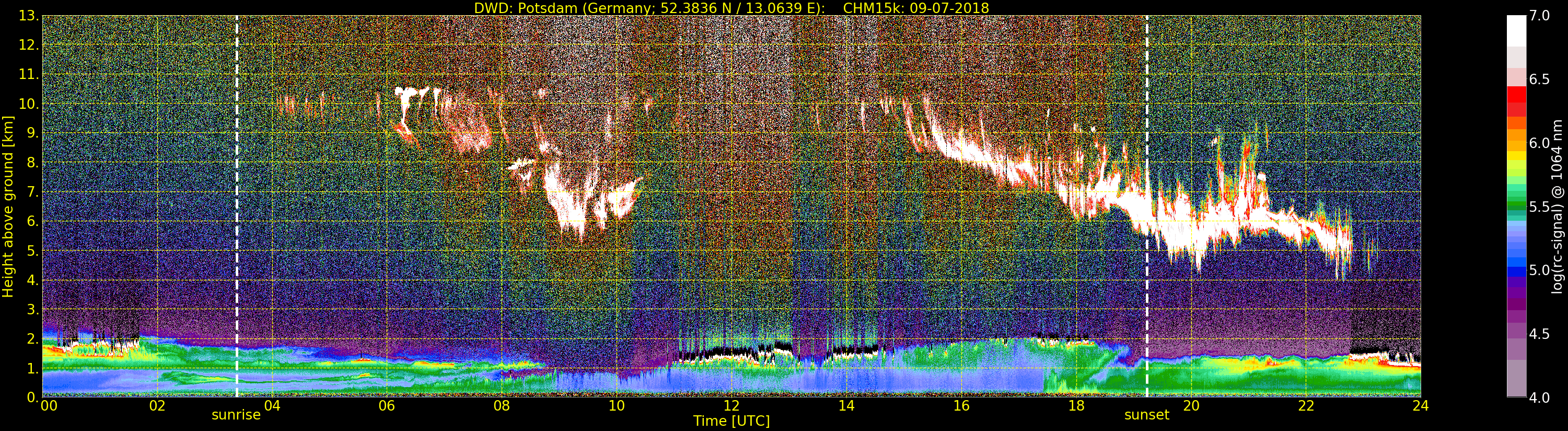
Task: Click the white top segment of the colorbar
Action: tap(1516, 30)
